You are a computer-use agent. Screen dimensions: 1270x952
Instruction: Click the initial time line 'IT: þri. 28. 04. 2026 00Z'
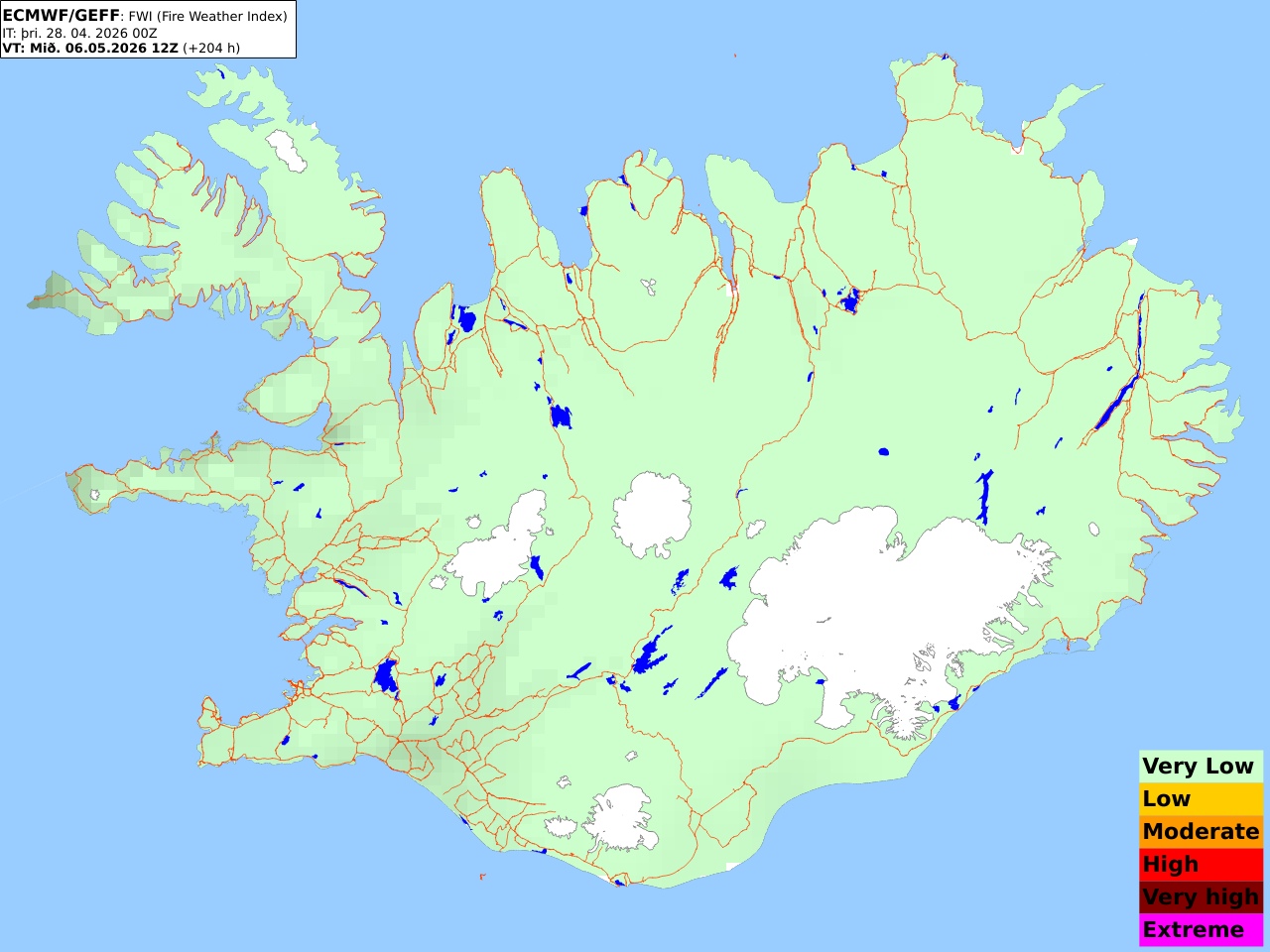80,33
